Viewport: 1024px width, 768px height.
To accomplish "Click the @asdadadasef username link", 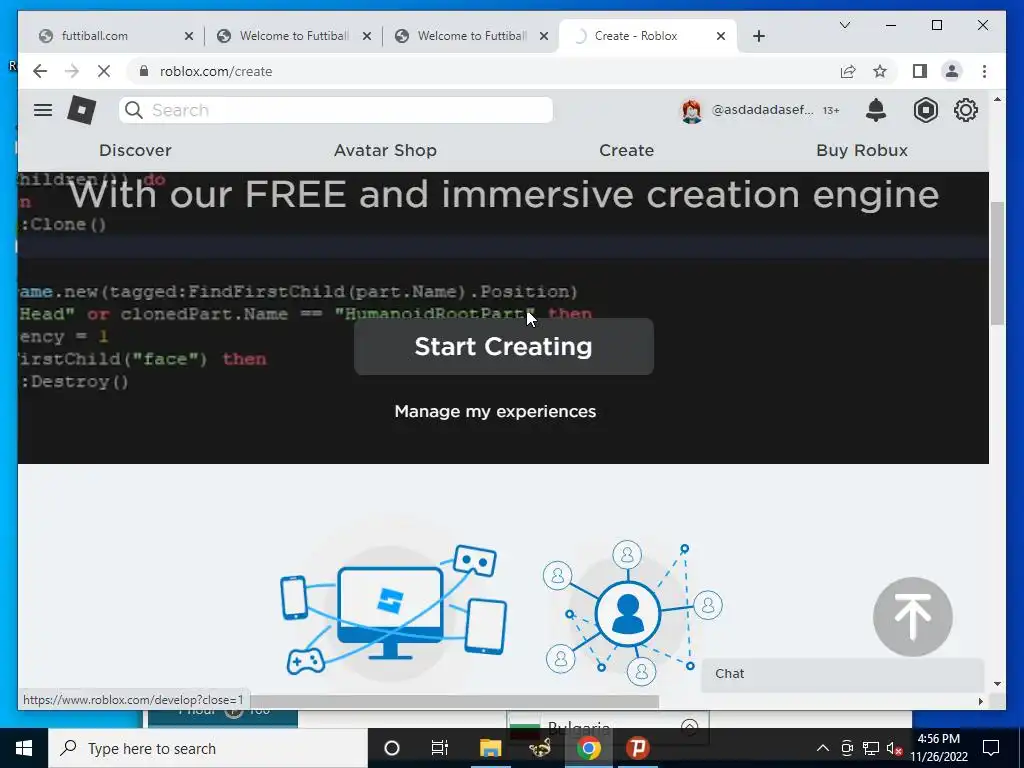I will 763,110.
